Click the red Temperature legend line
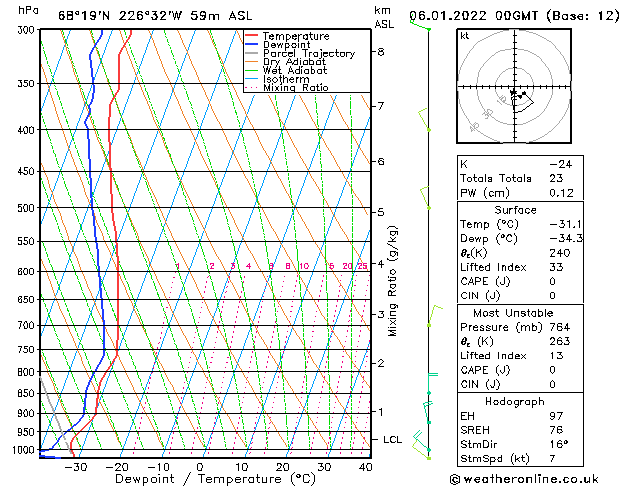 251,36
